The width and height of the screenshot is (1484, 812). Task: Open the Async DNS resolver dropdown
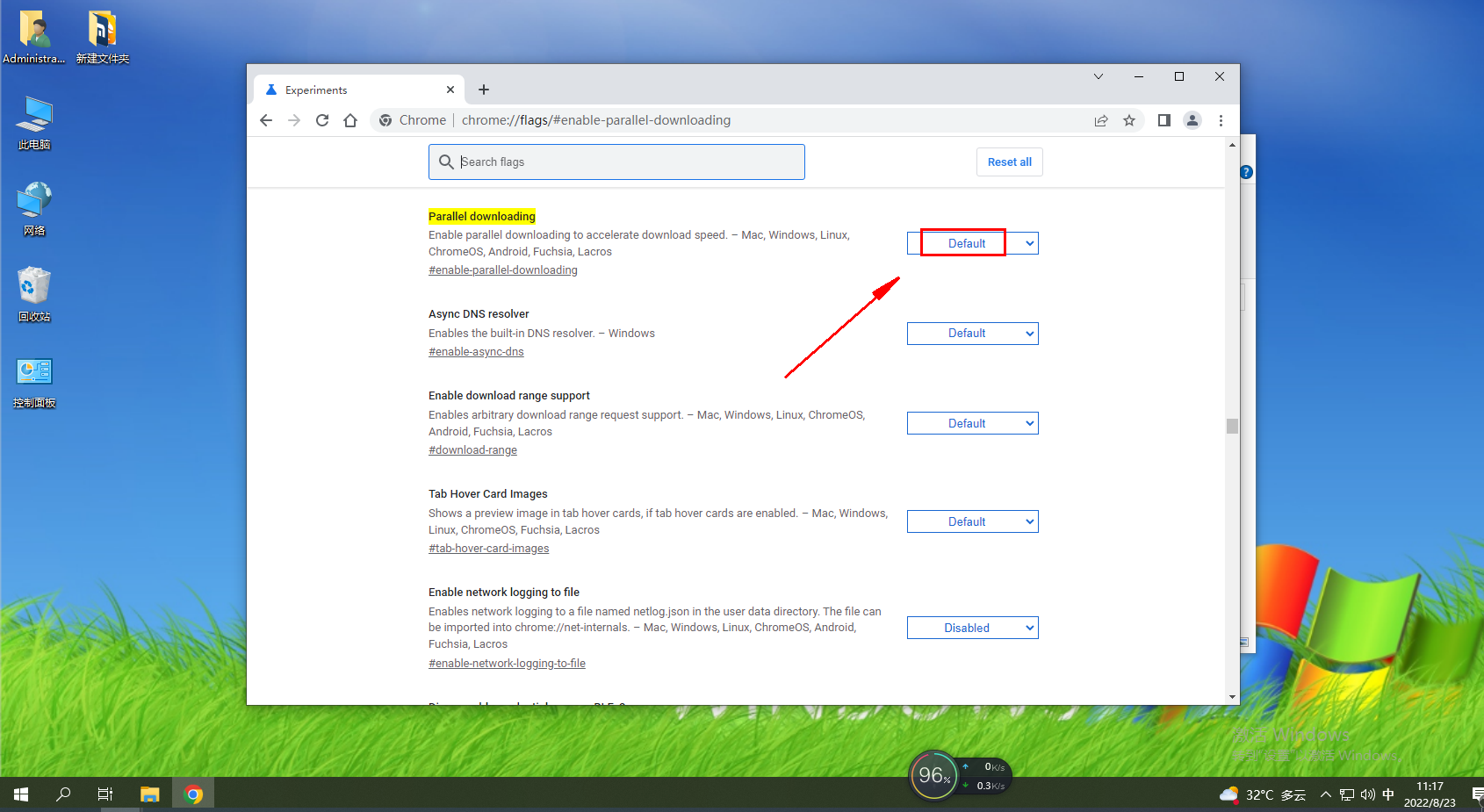(x=973, y=334)
